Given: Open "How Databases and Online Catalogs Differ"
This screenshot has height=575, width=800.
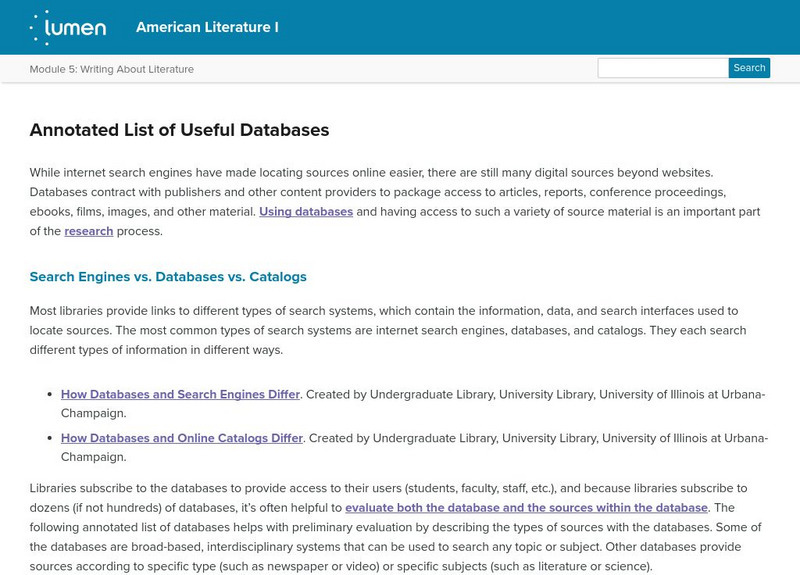Looking at the screenshot, I should (182, 438).
